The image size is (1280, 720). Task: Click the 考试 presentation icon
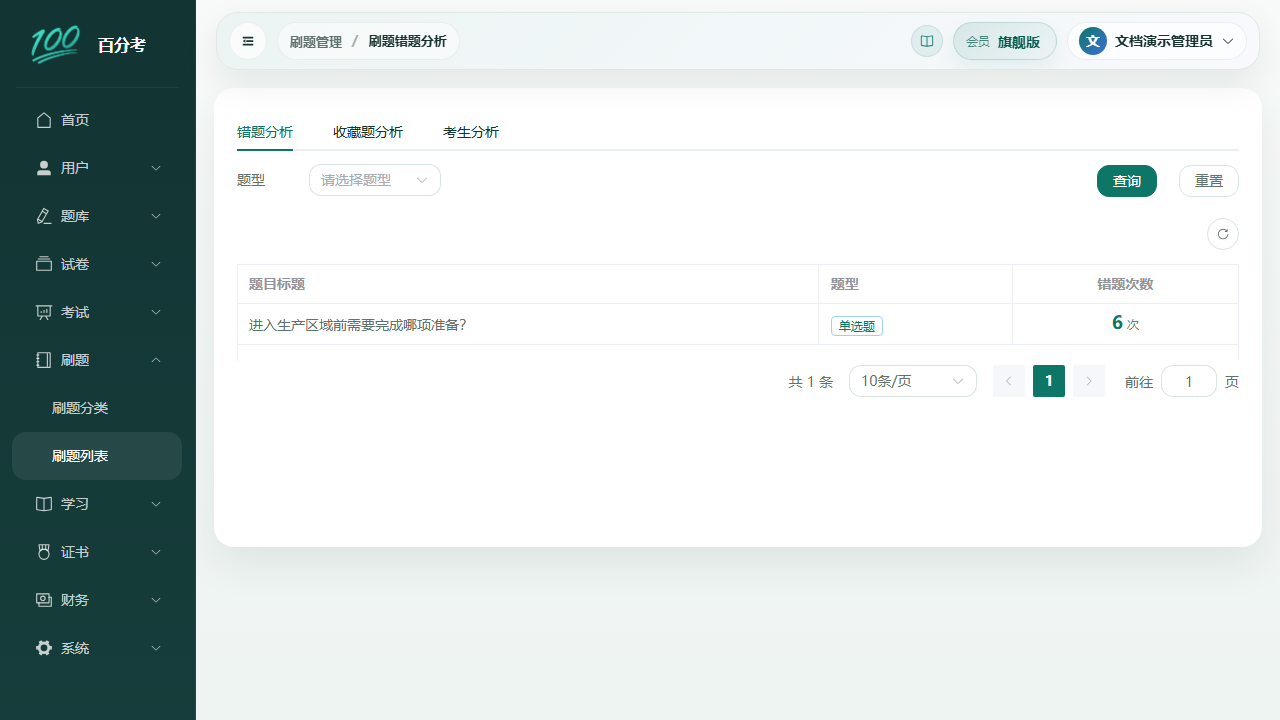[44, 312]
